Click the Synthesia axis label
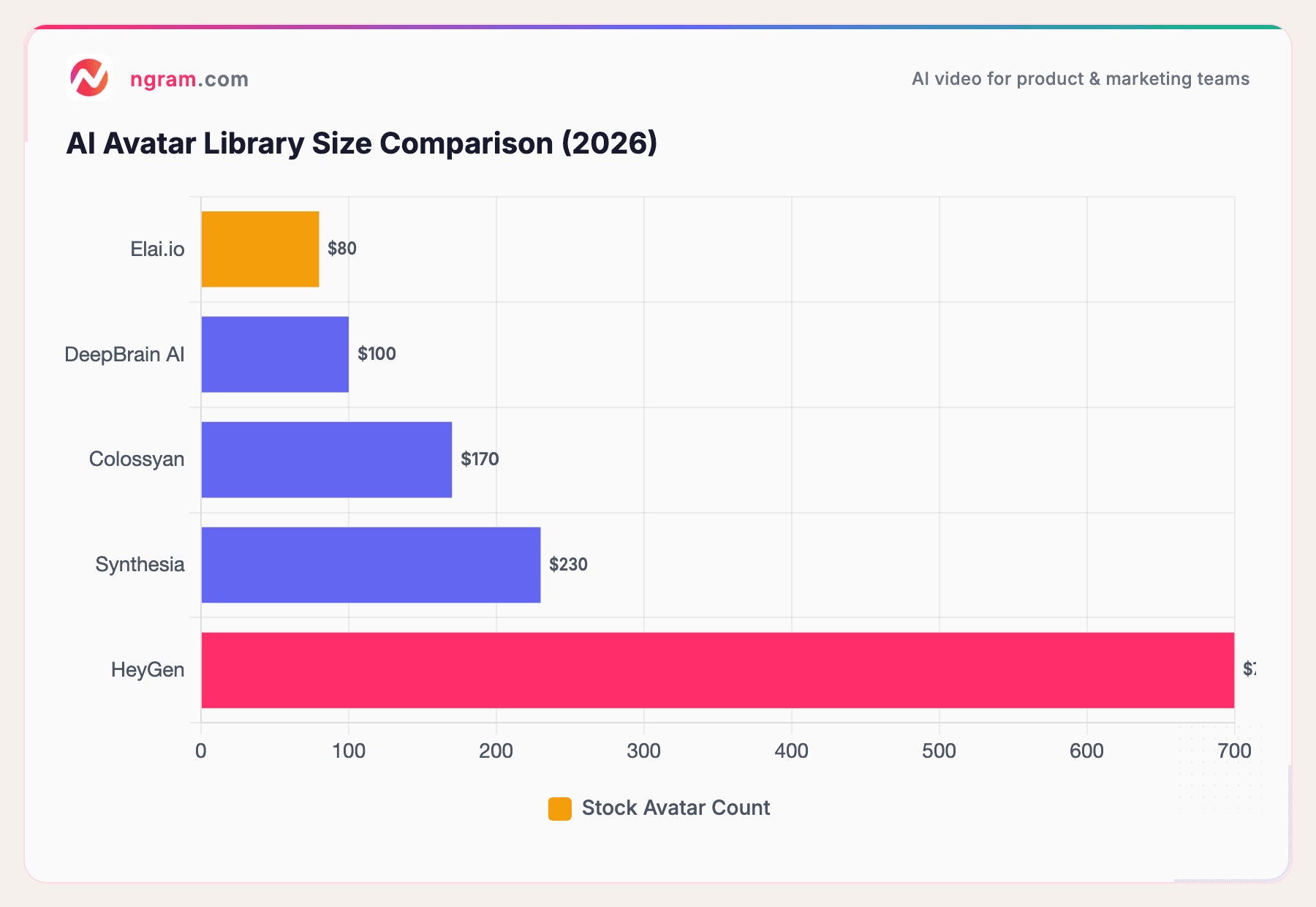1316x907 pixels. pos(140,565)
